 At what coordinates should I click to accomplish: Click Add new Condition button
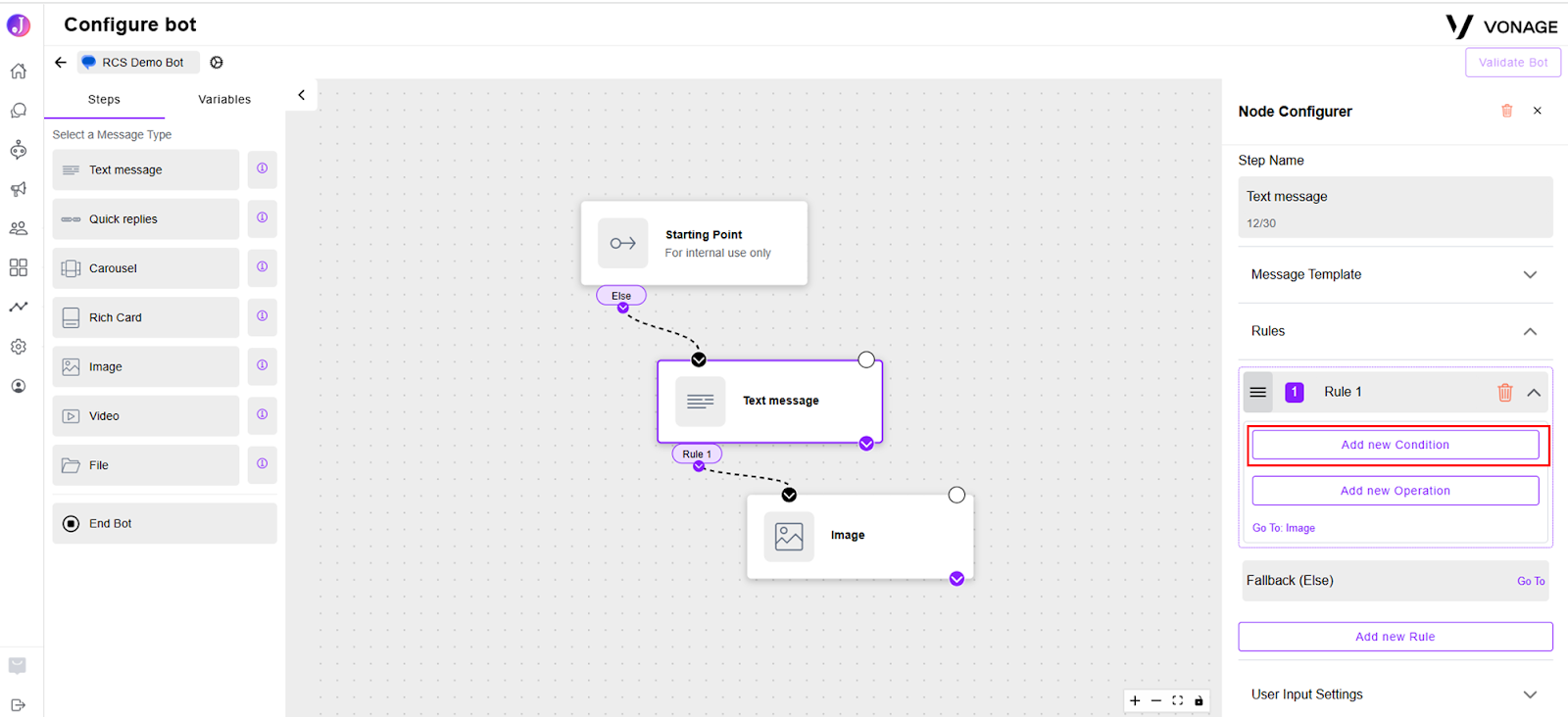click(1396, 445)
